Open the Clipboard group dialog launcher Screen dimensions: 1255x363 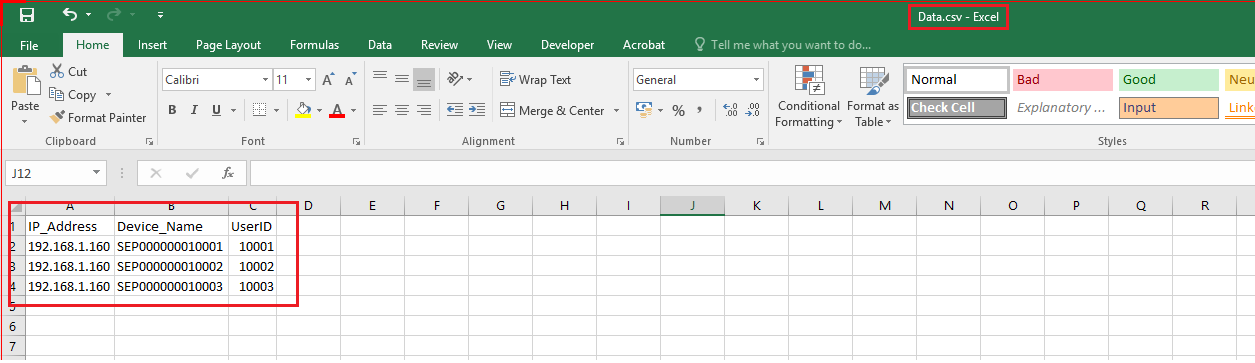(x=149, y=142)
